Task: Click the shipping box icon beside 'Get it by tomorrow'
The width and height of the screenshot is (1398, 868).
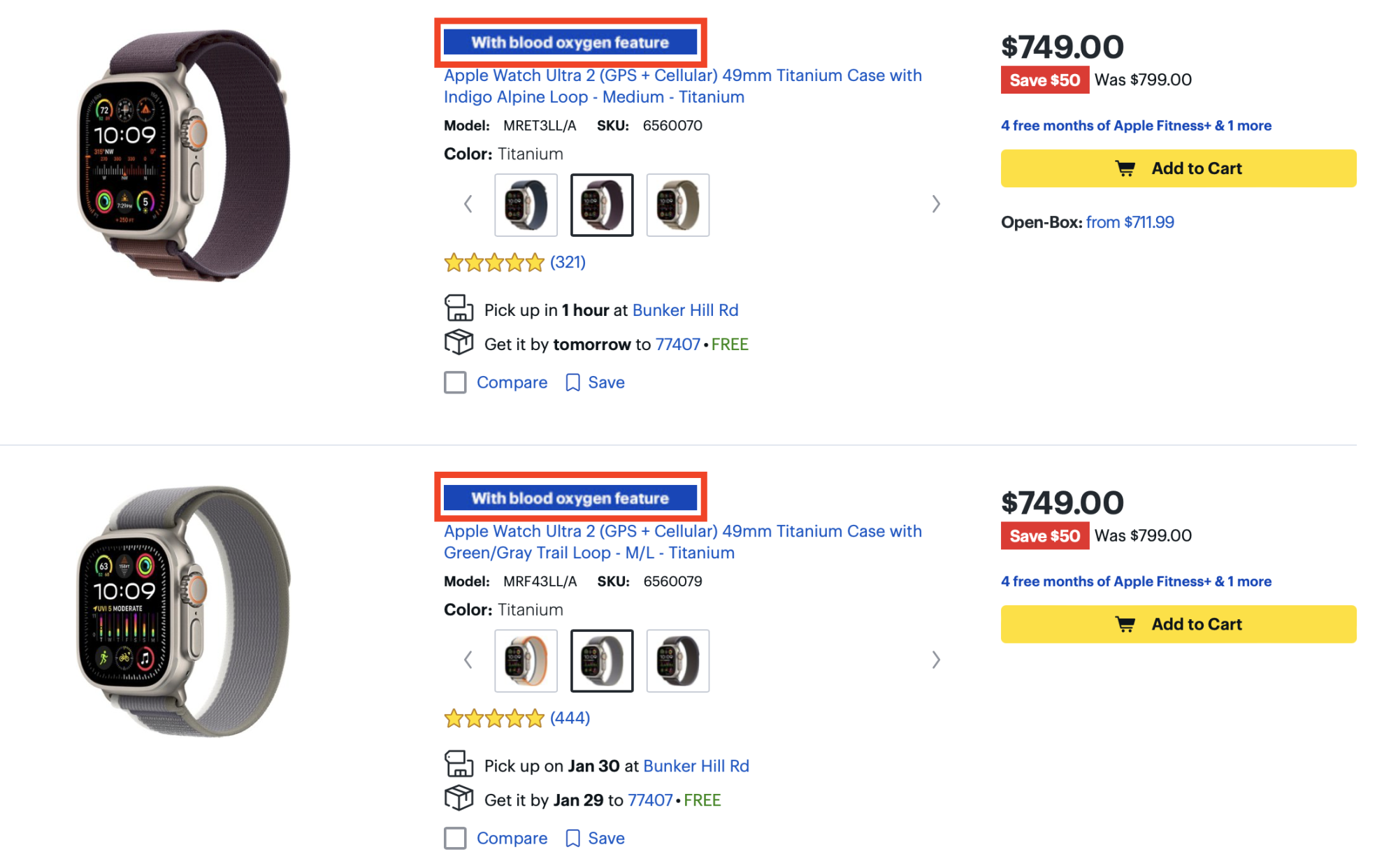Action: tap(459, 342)
